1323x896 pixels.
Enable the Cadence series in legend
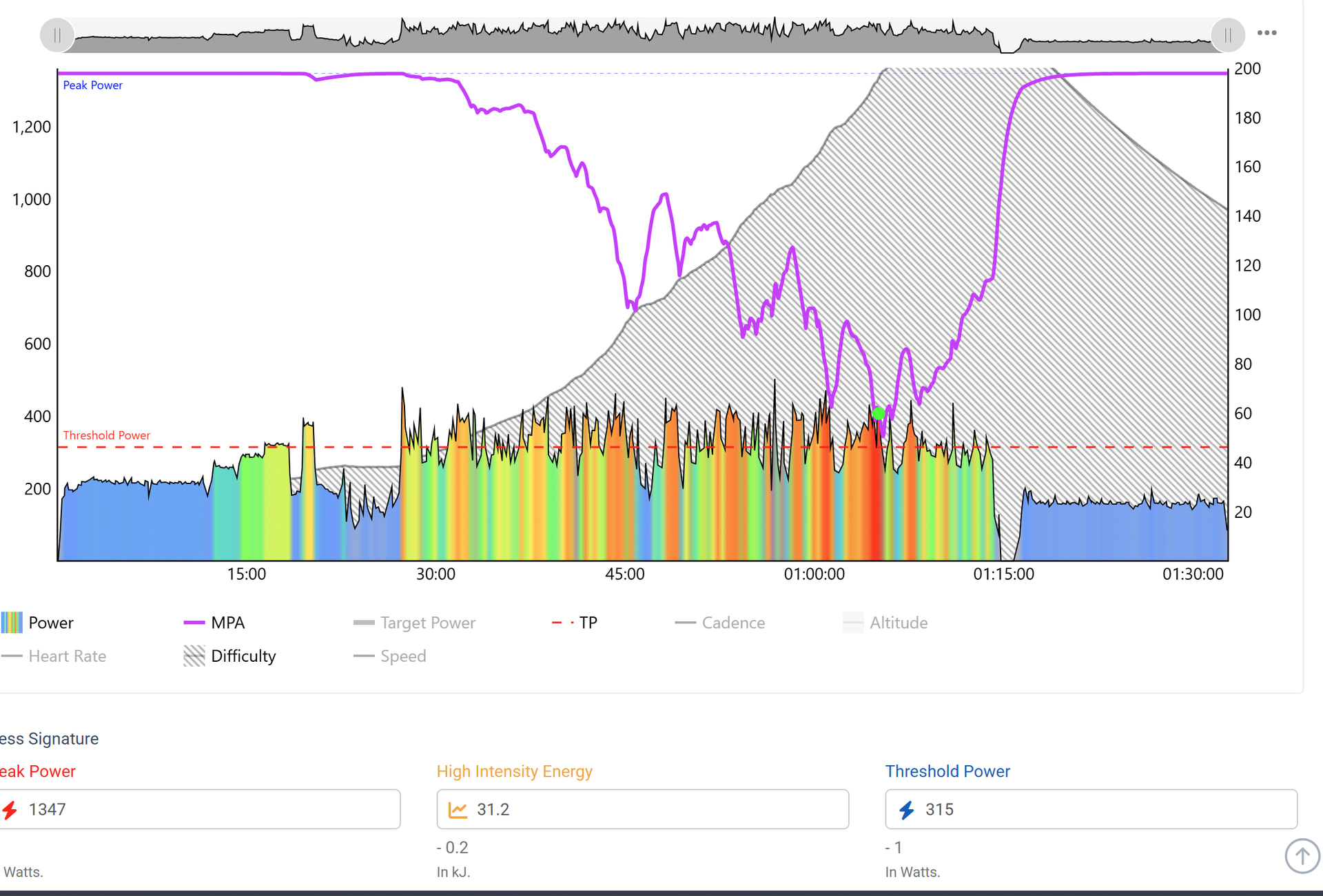pos(732,623)
